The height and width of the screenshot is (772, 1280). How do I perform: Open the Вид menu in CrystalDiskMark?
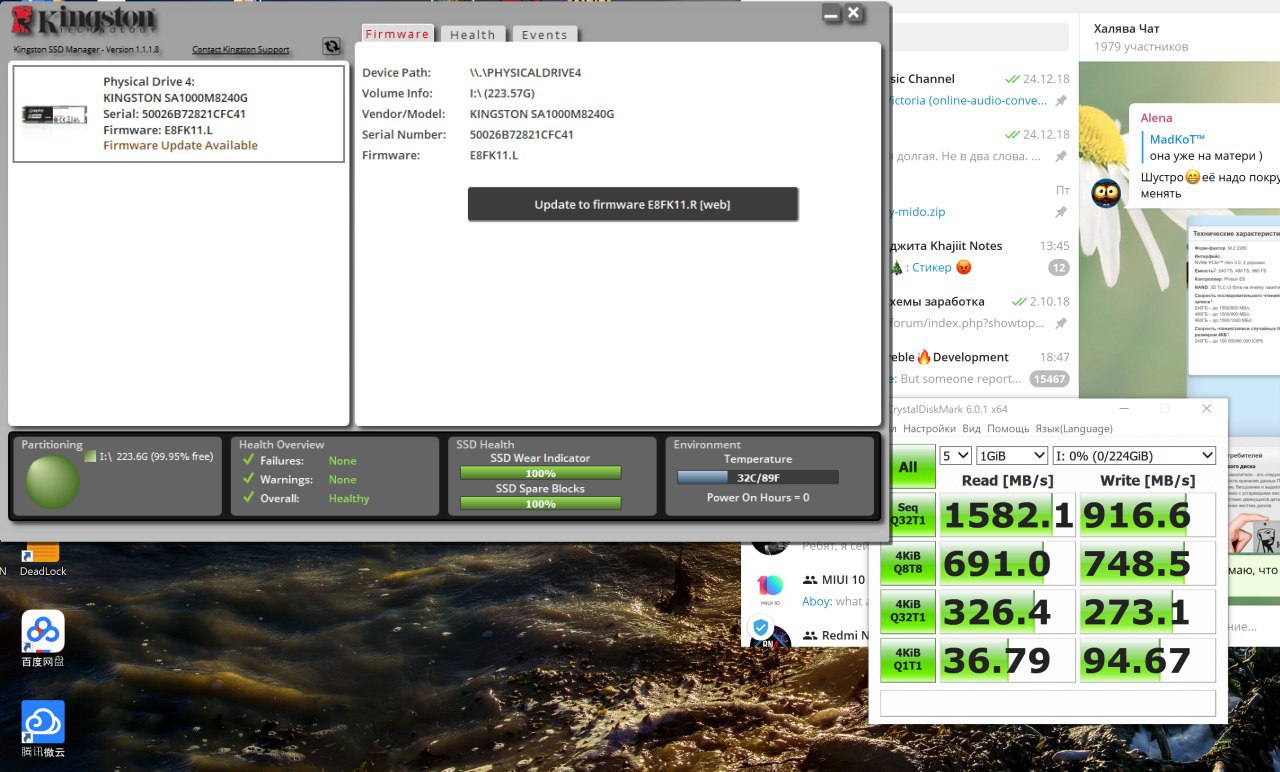point(971,428)
